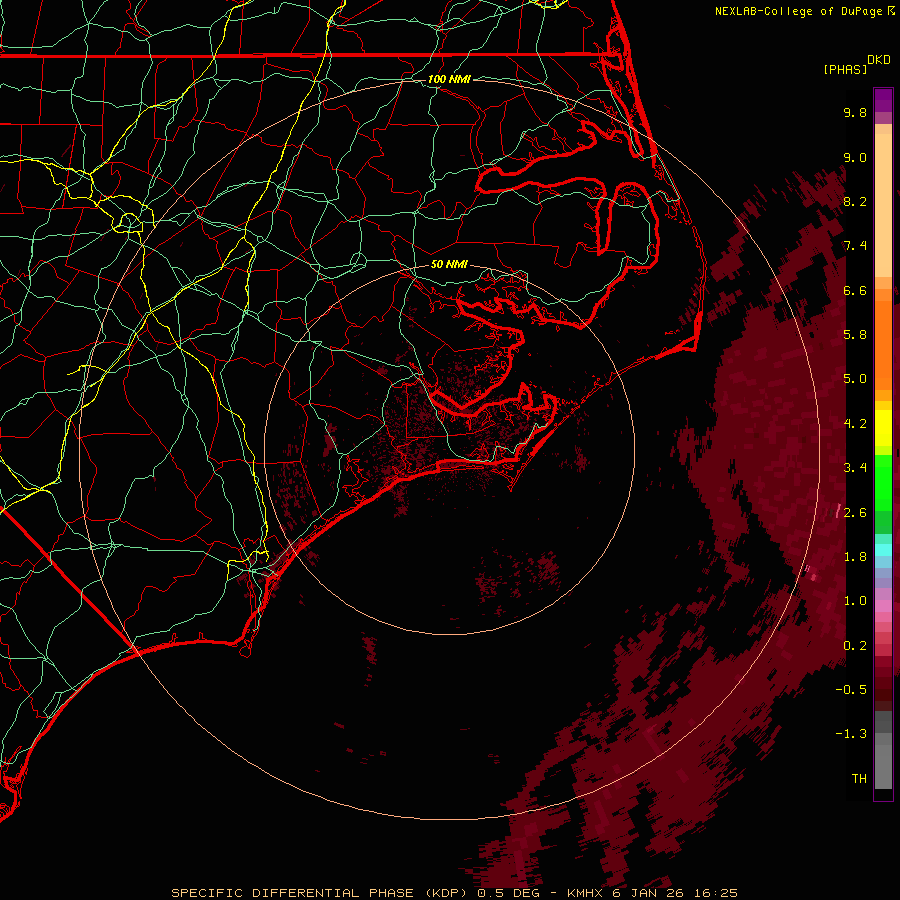This screenshot has height=900, width=900.
Task: Click the purple top segment of color bar
Action: pyautogui.click(x=883, y=101)
